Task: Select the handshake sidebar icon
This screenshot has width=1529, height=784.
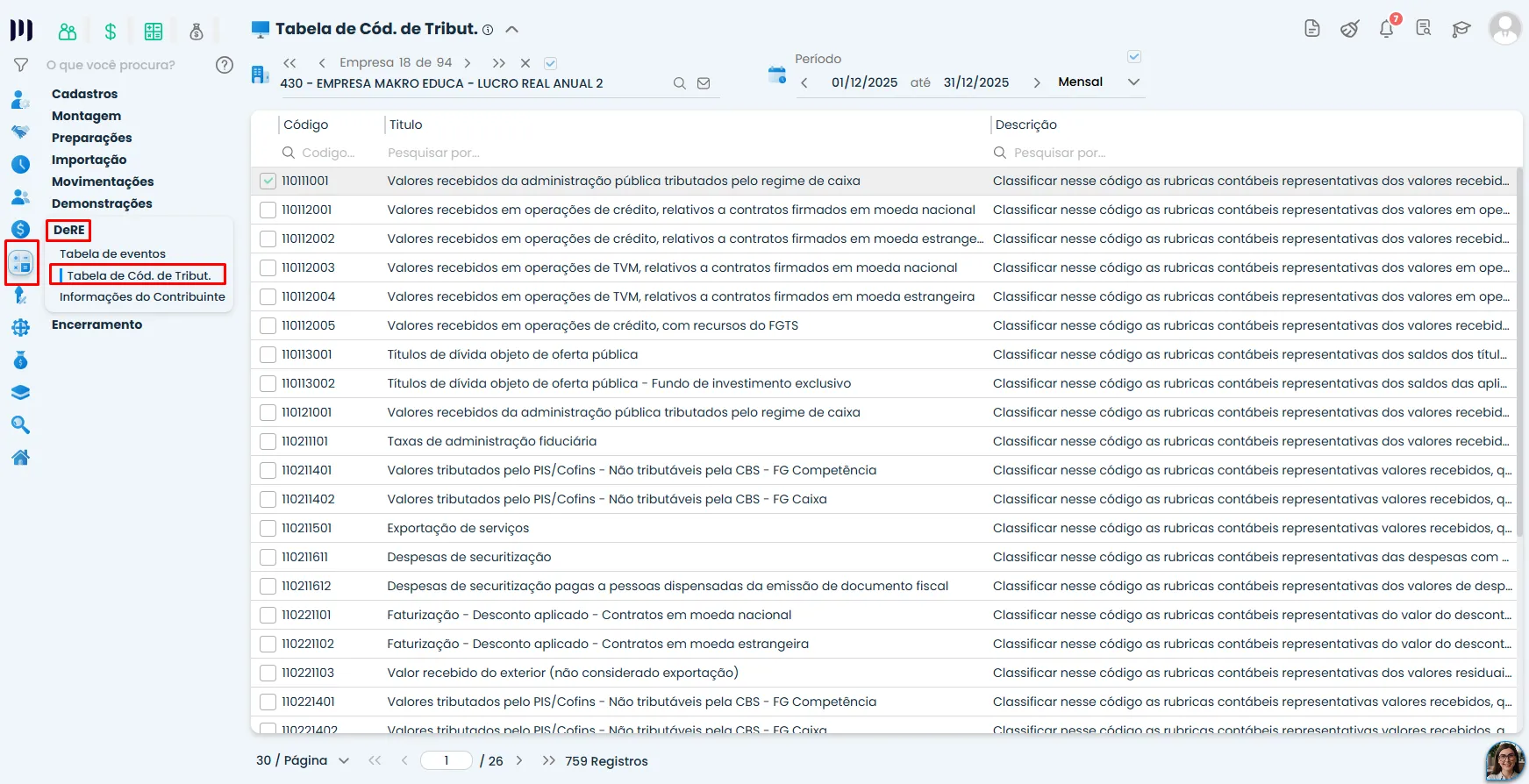Action: 21,132
